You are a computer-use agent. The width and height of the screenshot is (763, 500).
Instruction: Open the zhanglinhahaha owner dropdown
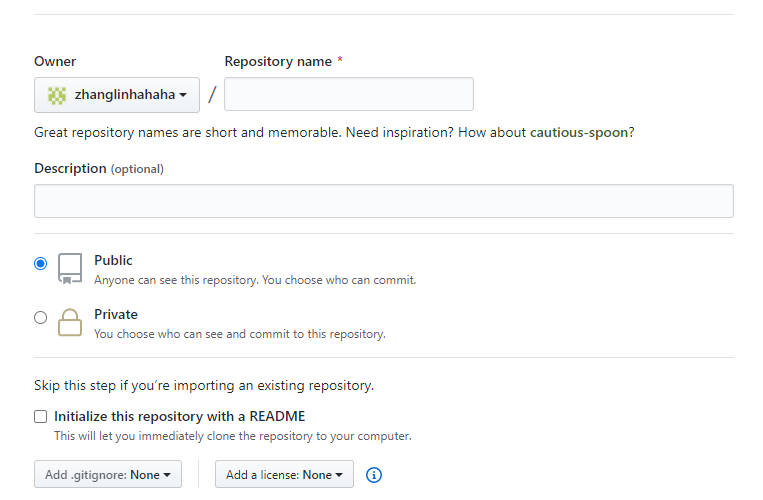[x=117, y=95]
